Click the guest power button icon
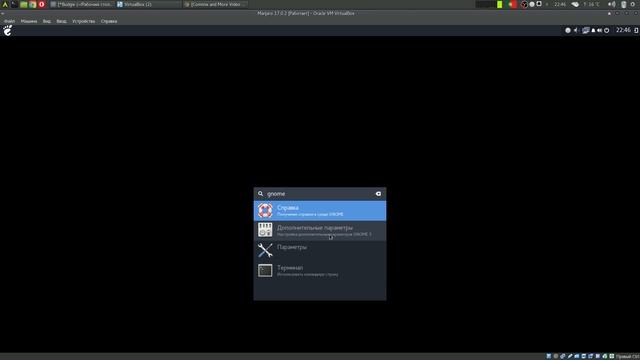Image resolution: width=640 pixels, height=360 pixels. click(607, 30)
